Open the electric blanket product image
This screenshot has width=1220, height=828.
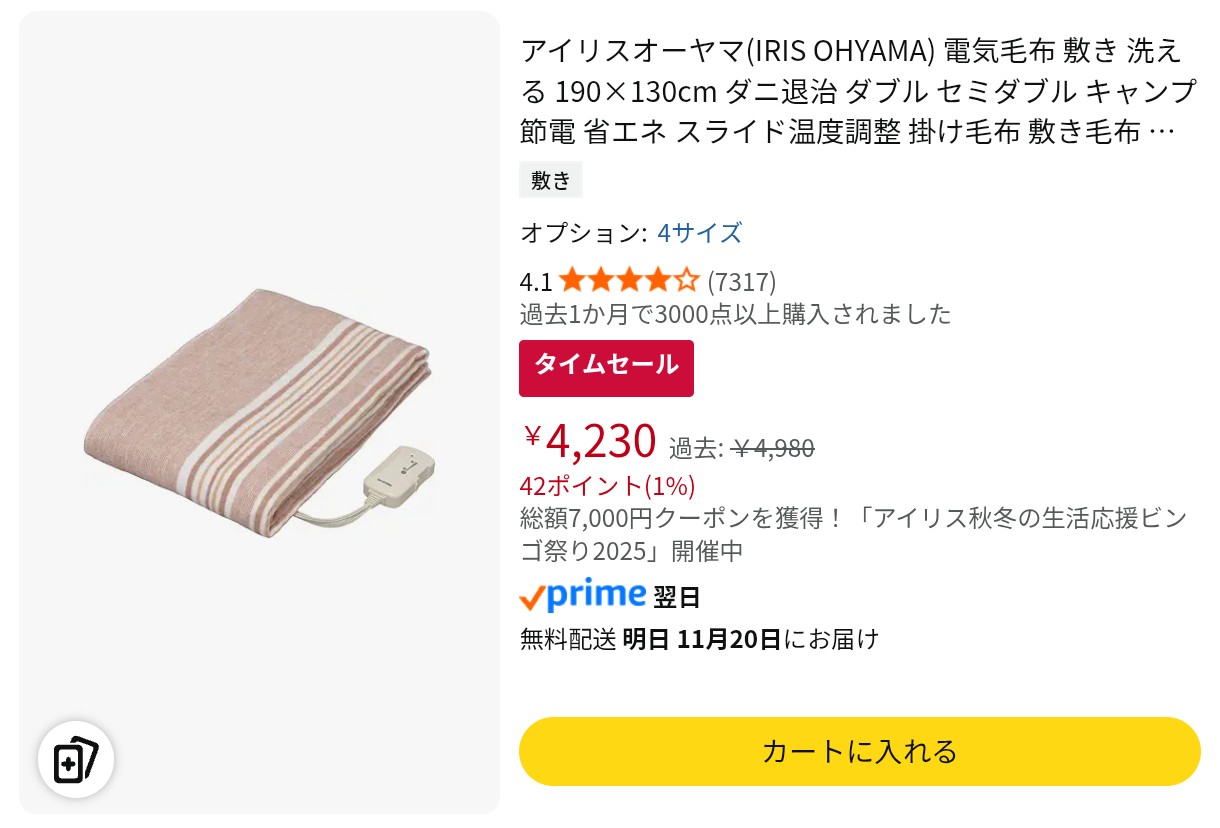tap(259, 411)
